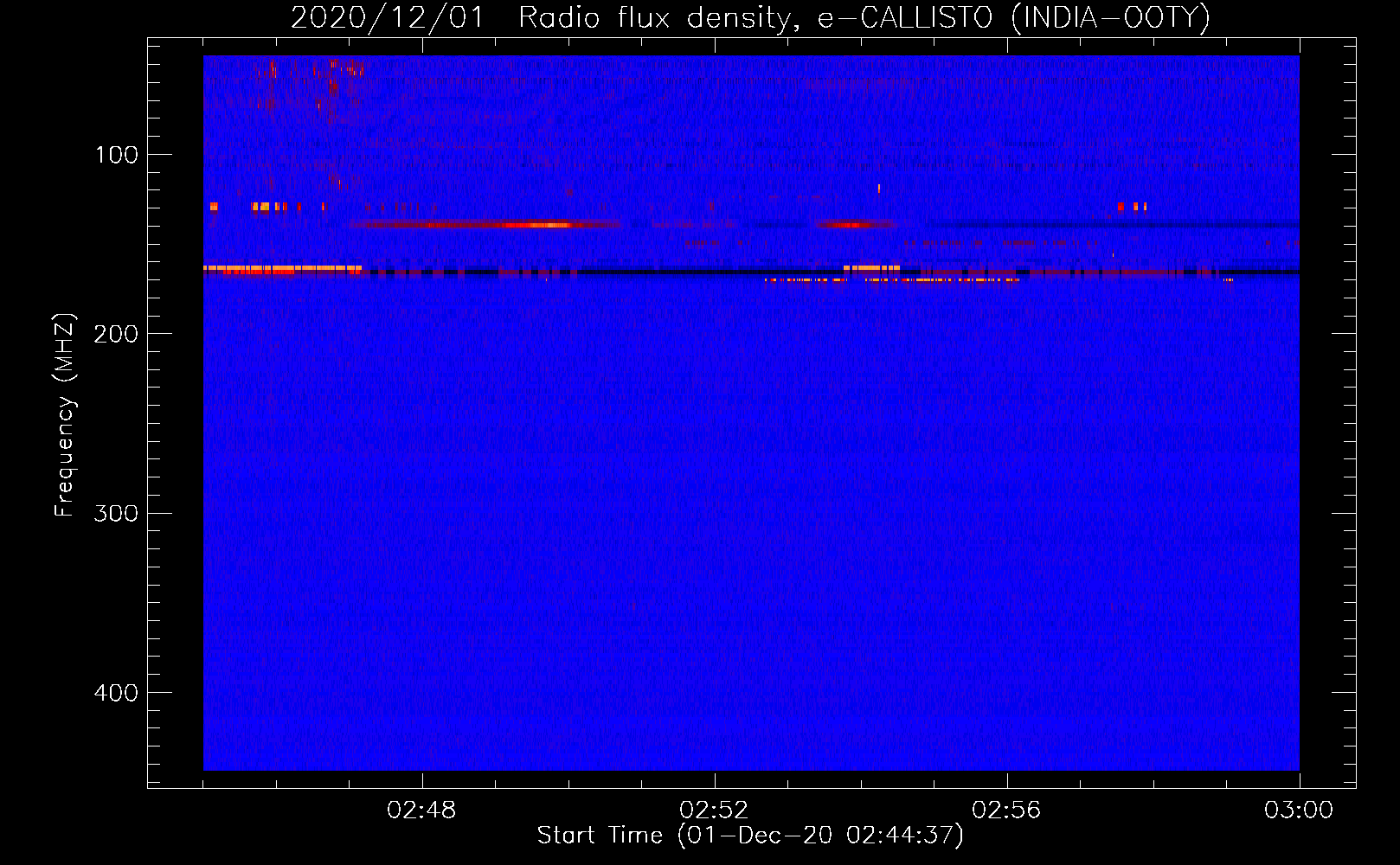Click the 'Frequency (MHZ)' axis label
This screenshot has height=865, width=1400.
click(x=65, y=415)
